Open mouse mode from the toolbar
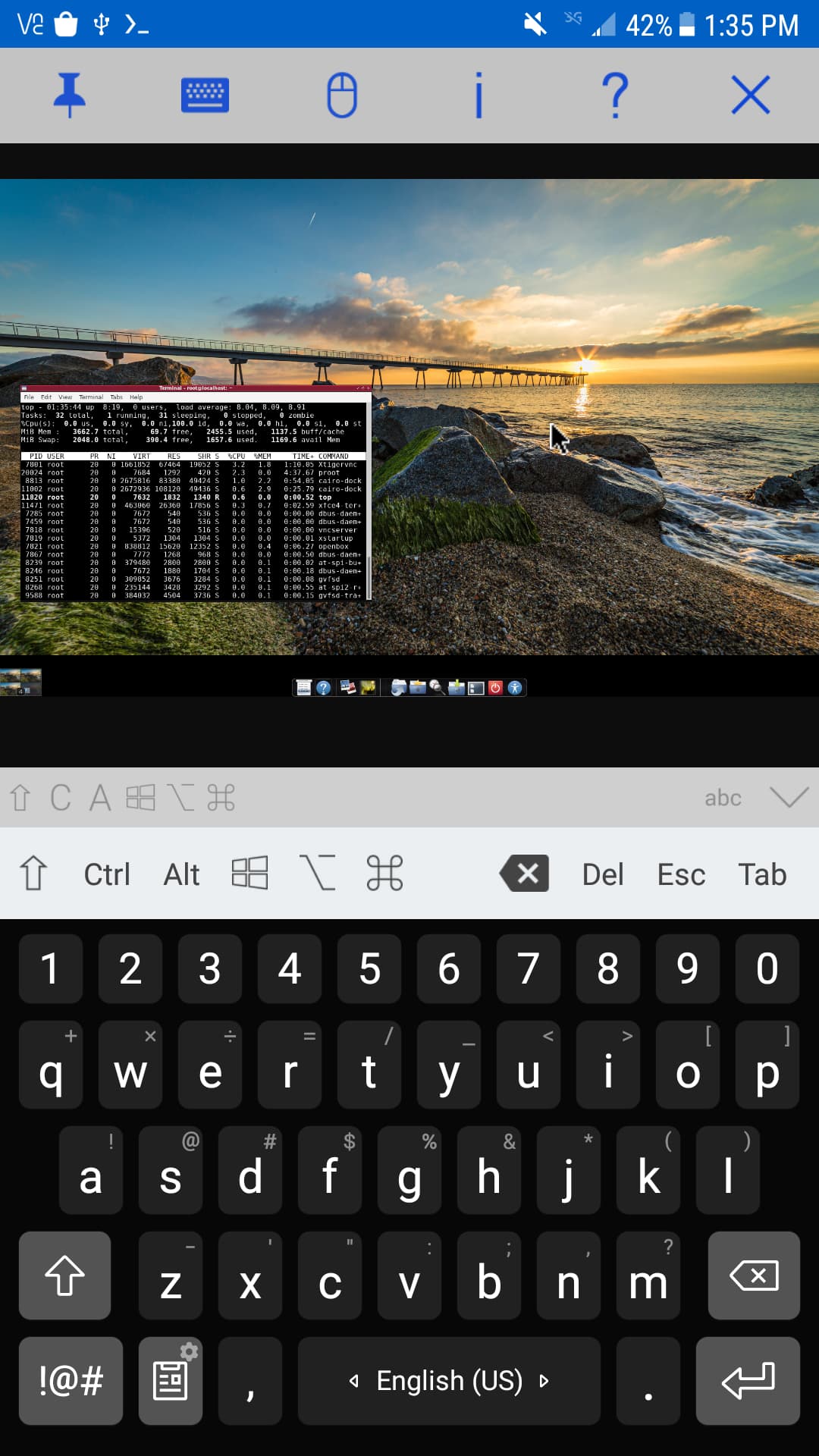The image size is (819, 1456). 341,96
